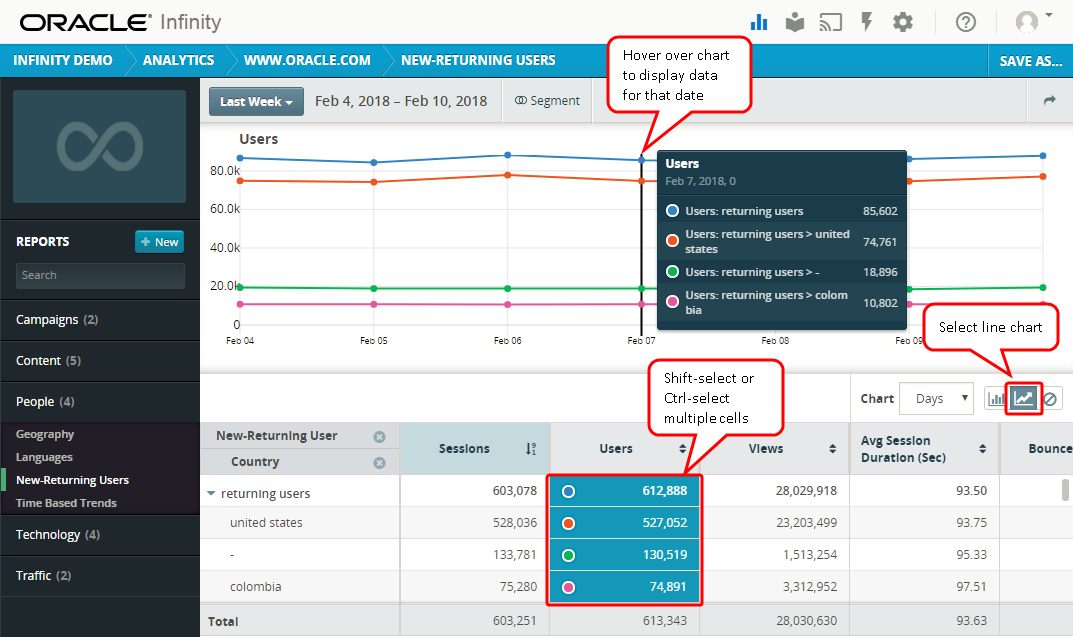1073x637 pixels.
Task: Sort by Avg Session Duration arrows
Action: [x=983, y=449]
